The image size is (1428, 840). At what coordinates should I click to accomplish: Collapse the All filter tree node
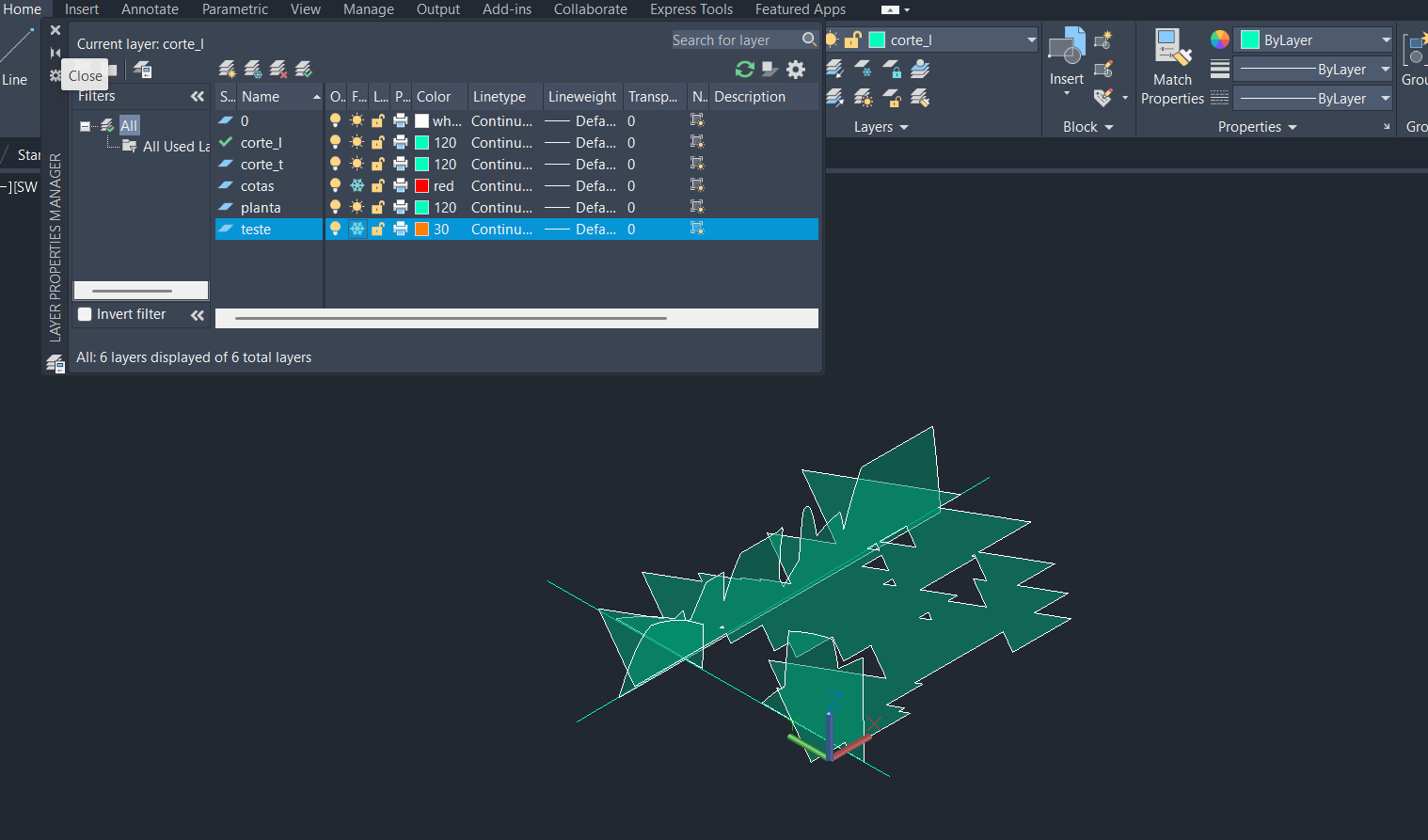point(85,126)
